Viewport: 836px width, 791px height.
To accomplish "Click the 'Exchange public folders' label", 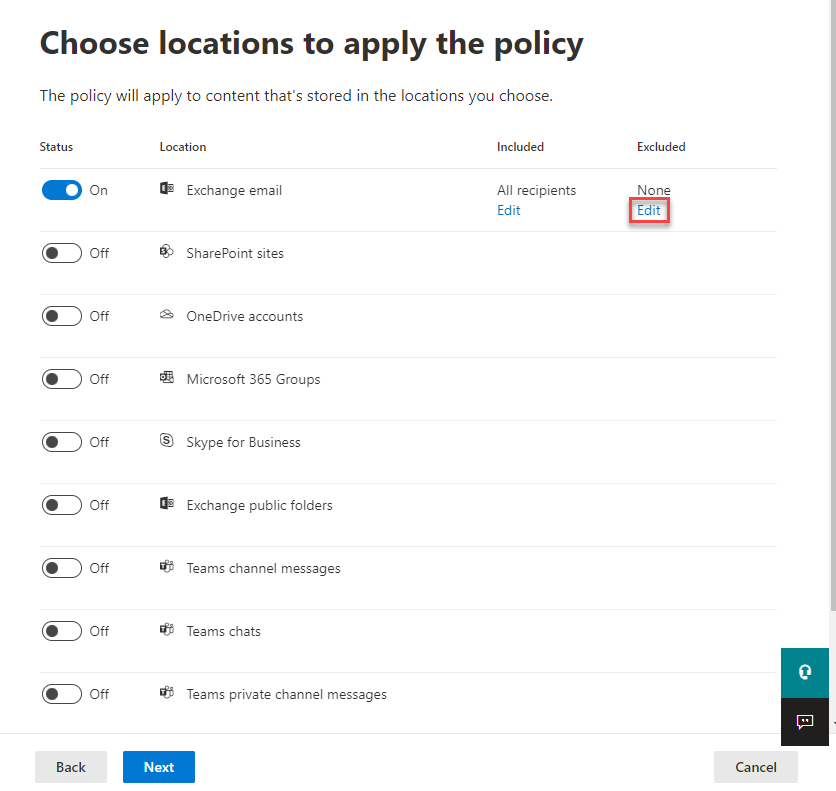I will coord(260,505).
